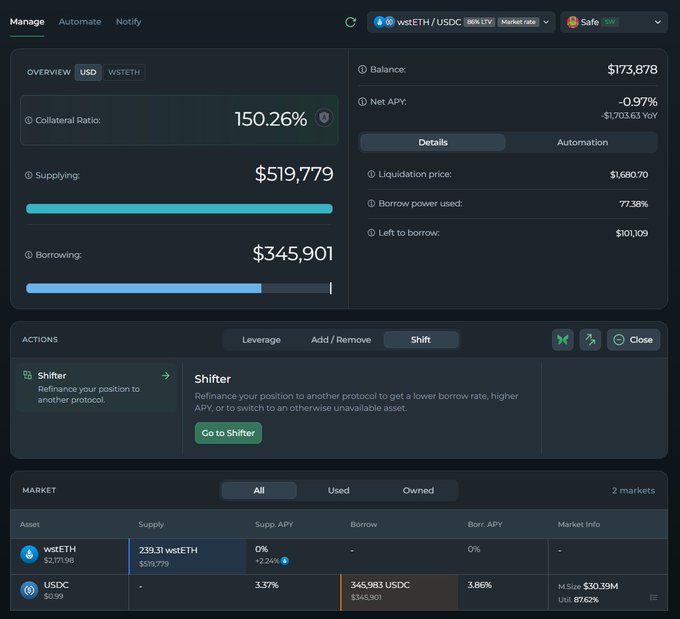Viewport: 680px width, 619px height.
Task: Click the green arrows icon button beside Close
Action: 590,340
